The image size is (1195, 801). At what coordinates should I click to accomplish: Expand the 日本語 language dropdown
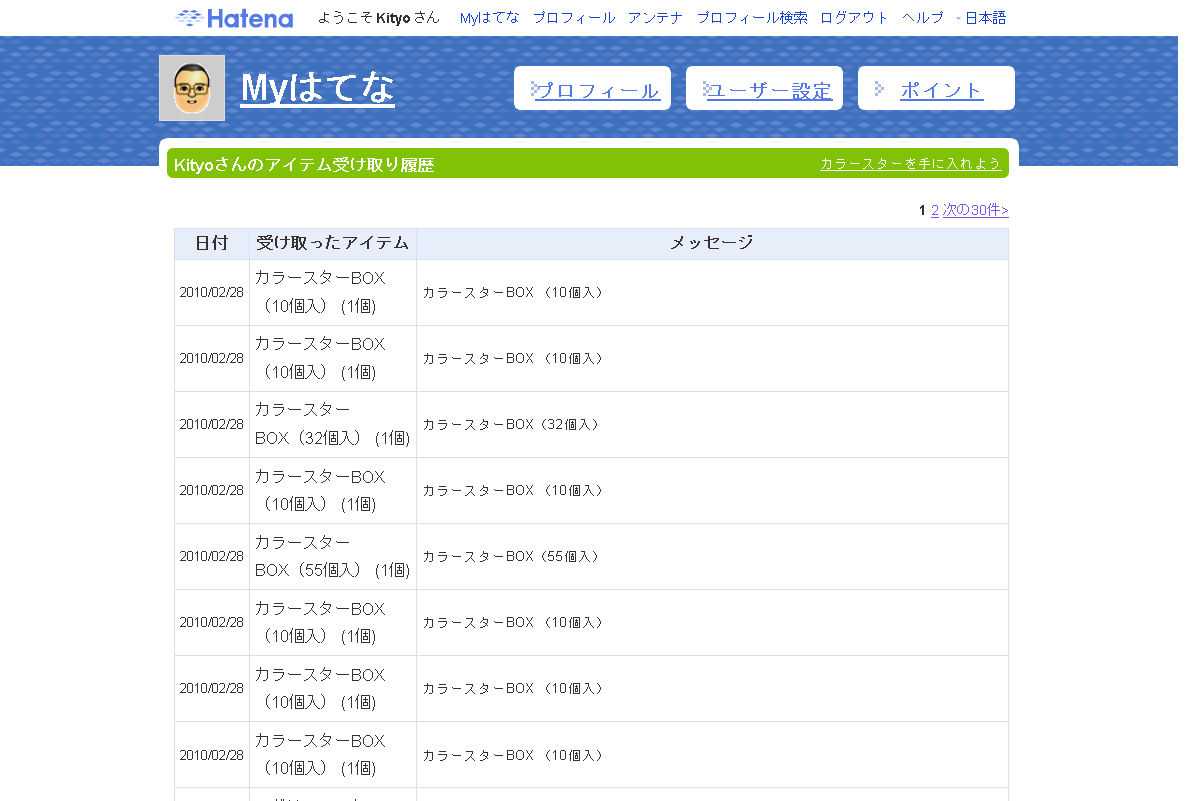click(x=981, y=18)
